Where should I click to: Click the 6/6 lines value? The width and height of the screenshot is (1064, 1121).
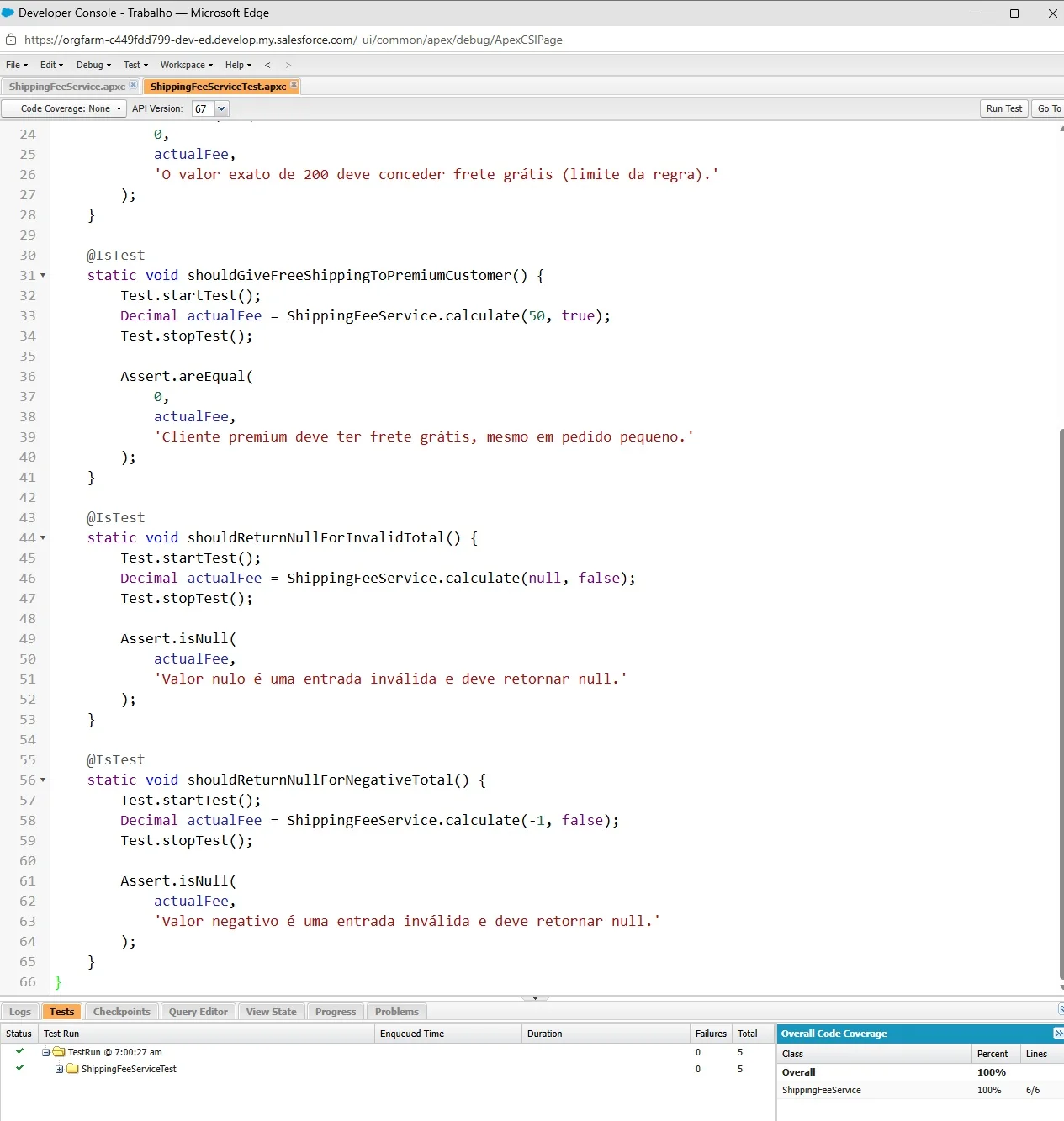click(1033, 1090)
